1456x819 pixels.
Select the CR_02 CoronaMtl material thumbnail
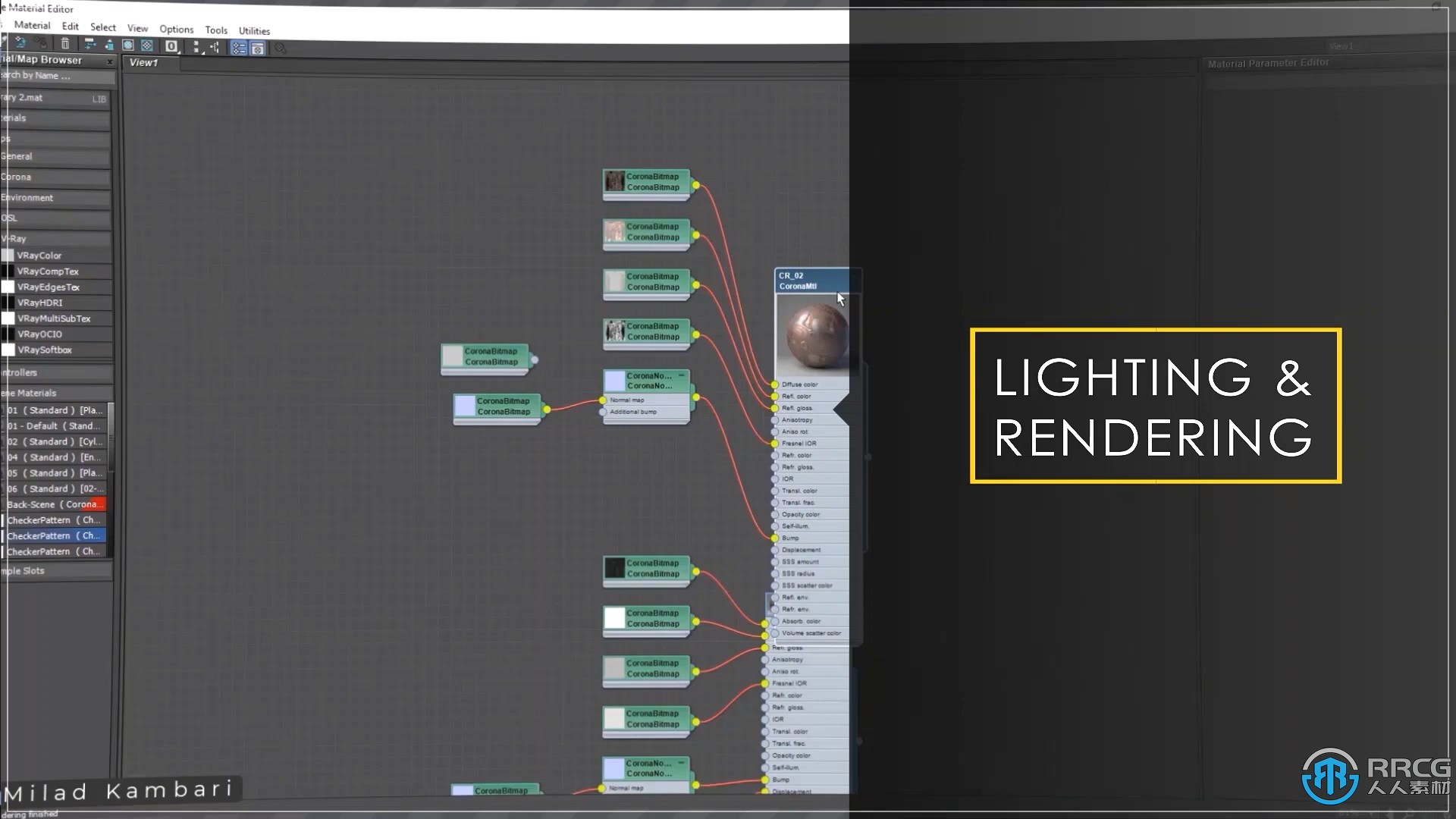810,336
